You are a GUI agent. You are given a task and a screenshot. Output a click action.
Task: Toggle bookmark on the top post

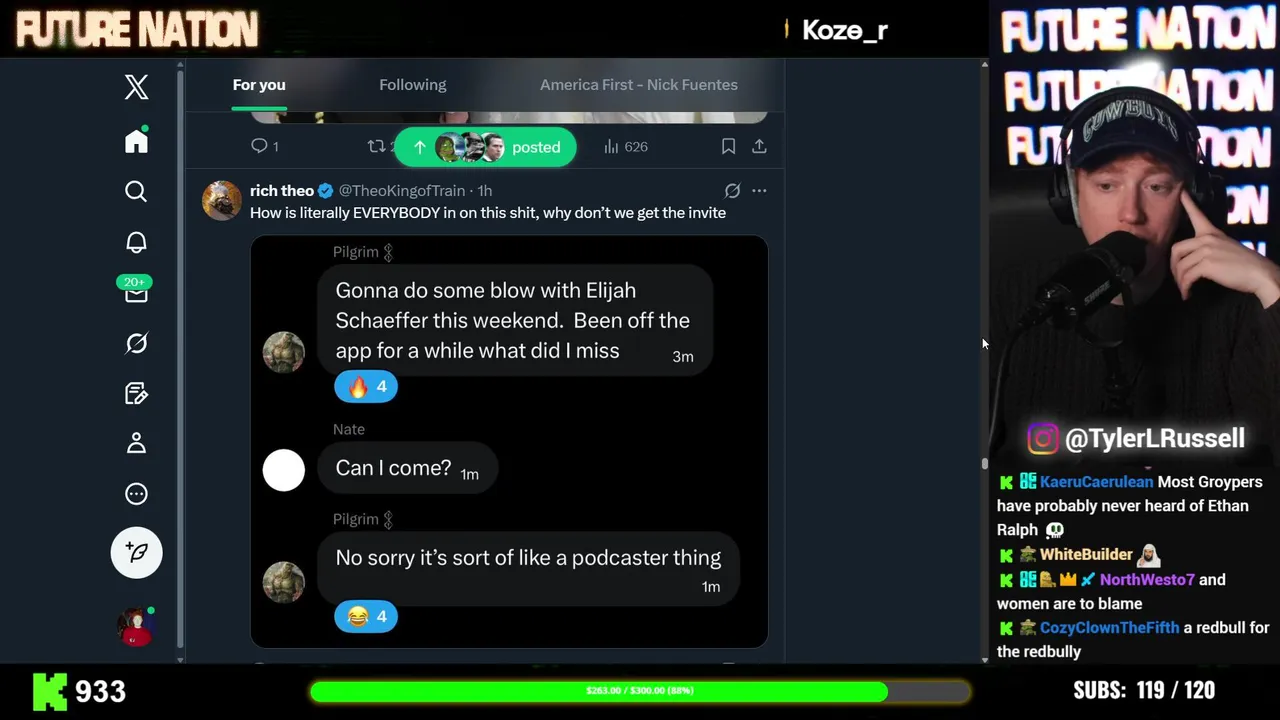(728, 147)
